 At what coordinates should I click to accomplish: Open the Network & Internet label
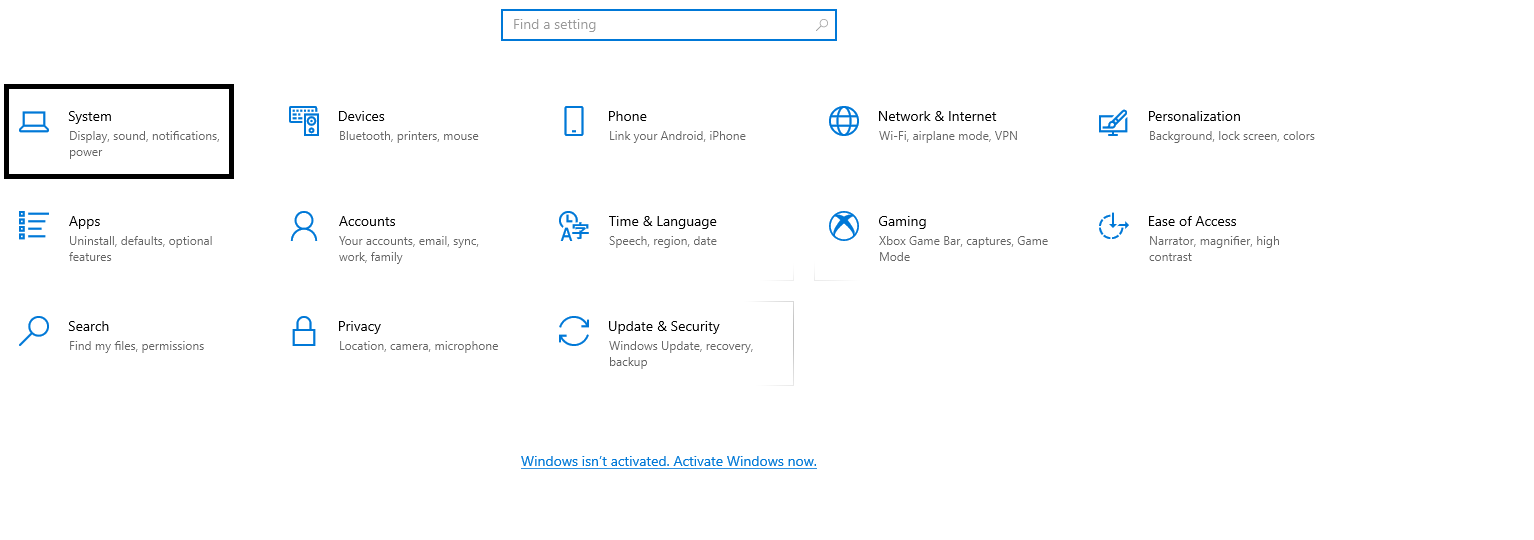coord(937,116)
